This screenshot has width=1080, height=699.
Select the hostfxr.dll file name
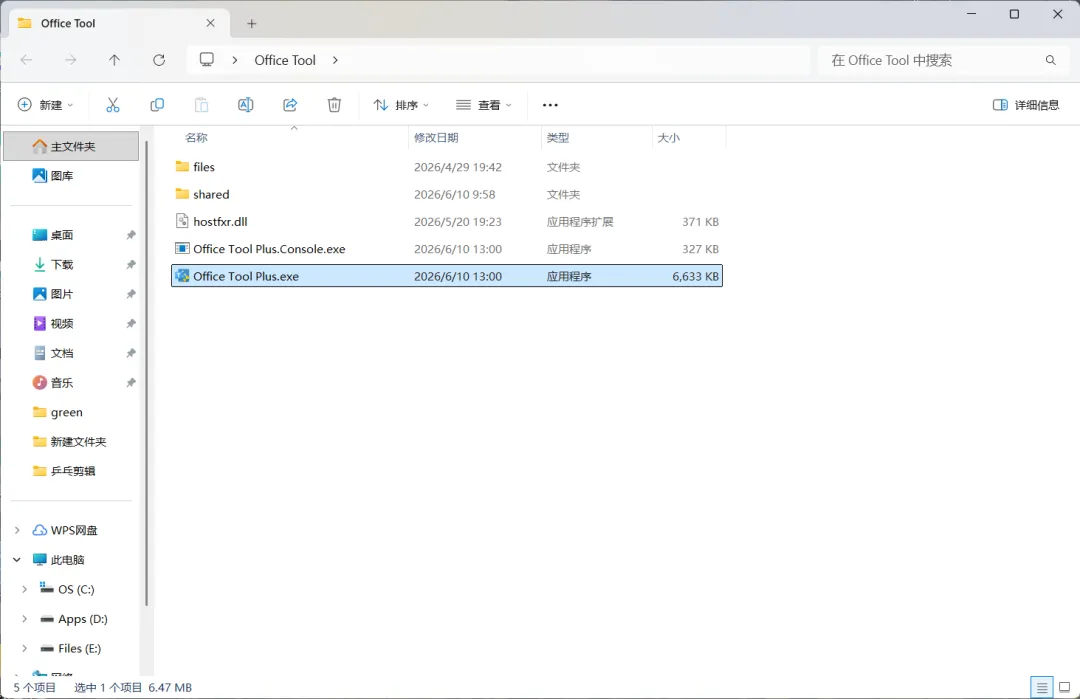tap(220, 221)
